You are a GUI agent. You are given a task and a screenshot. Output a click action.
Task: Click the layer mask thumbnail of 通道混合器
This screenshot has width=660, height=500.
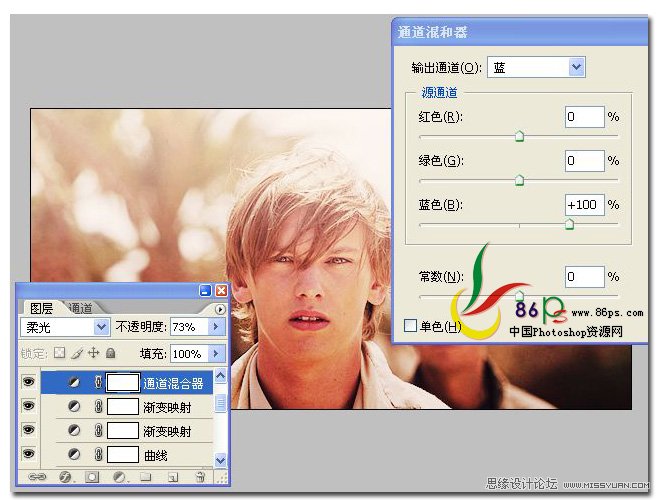[x=122, y=382]
